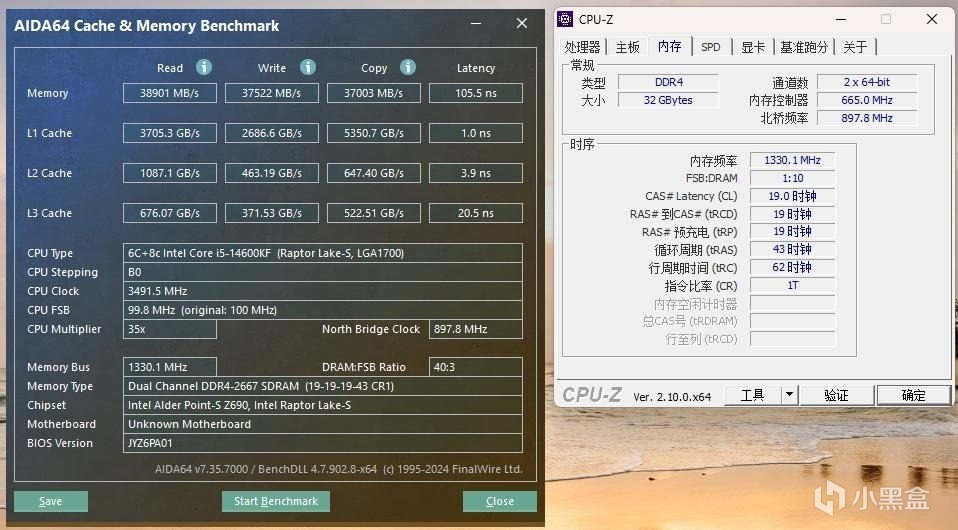Viewport: 958px width, 530px height.
Task: Click the Chipset field Intel Alder Point-S Z690
Action: [x=323, y=405]
